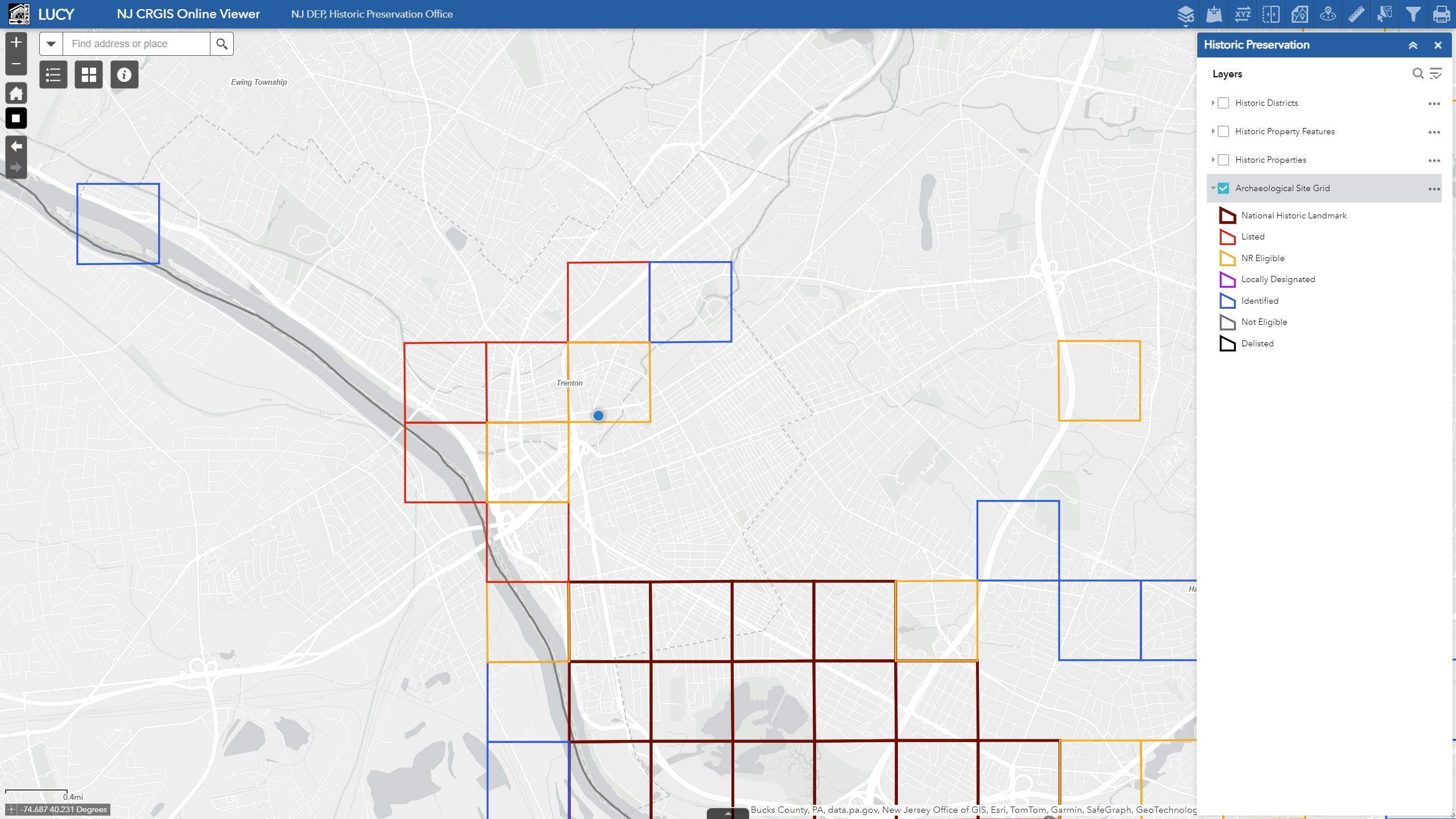Open the basemap swipe tool
The height and width of the screenshot is (819, 1456).
tap(1271, 14)
